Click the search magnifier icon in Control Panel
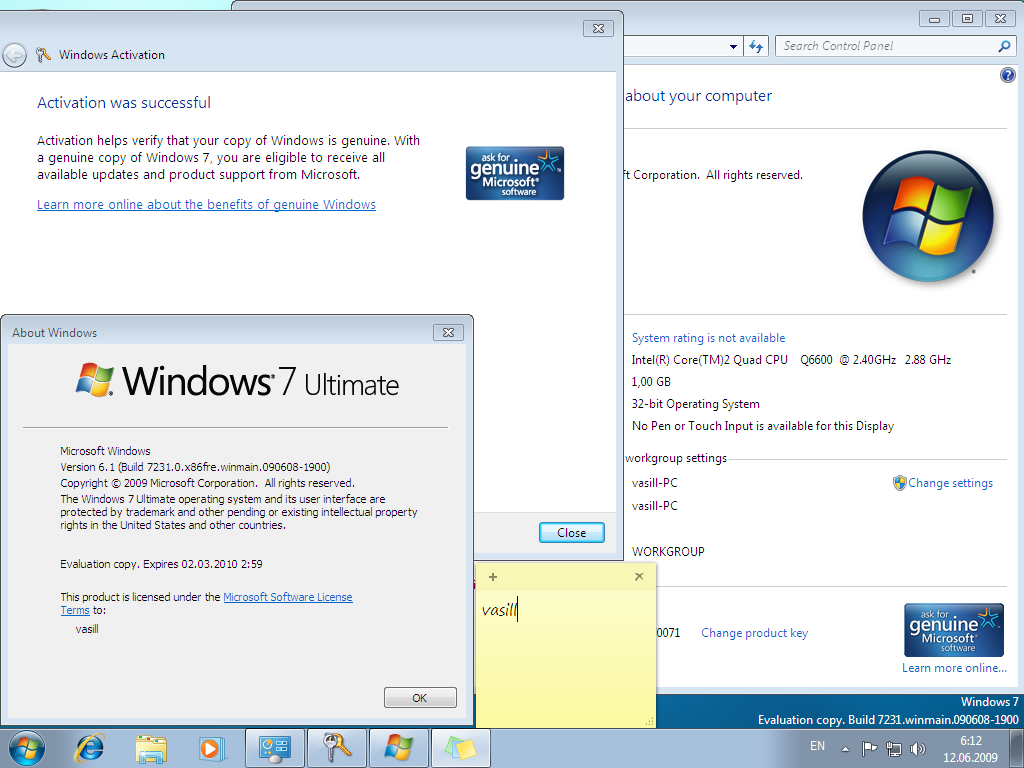Screen dimensions: 1024x768 (x=1004, y=46)
